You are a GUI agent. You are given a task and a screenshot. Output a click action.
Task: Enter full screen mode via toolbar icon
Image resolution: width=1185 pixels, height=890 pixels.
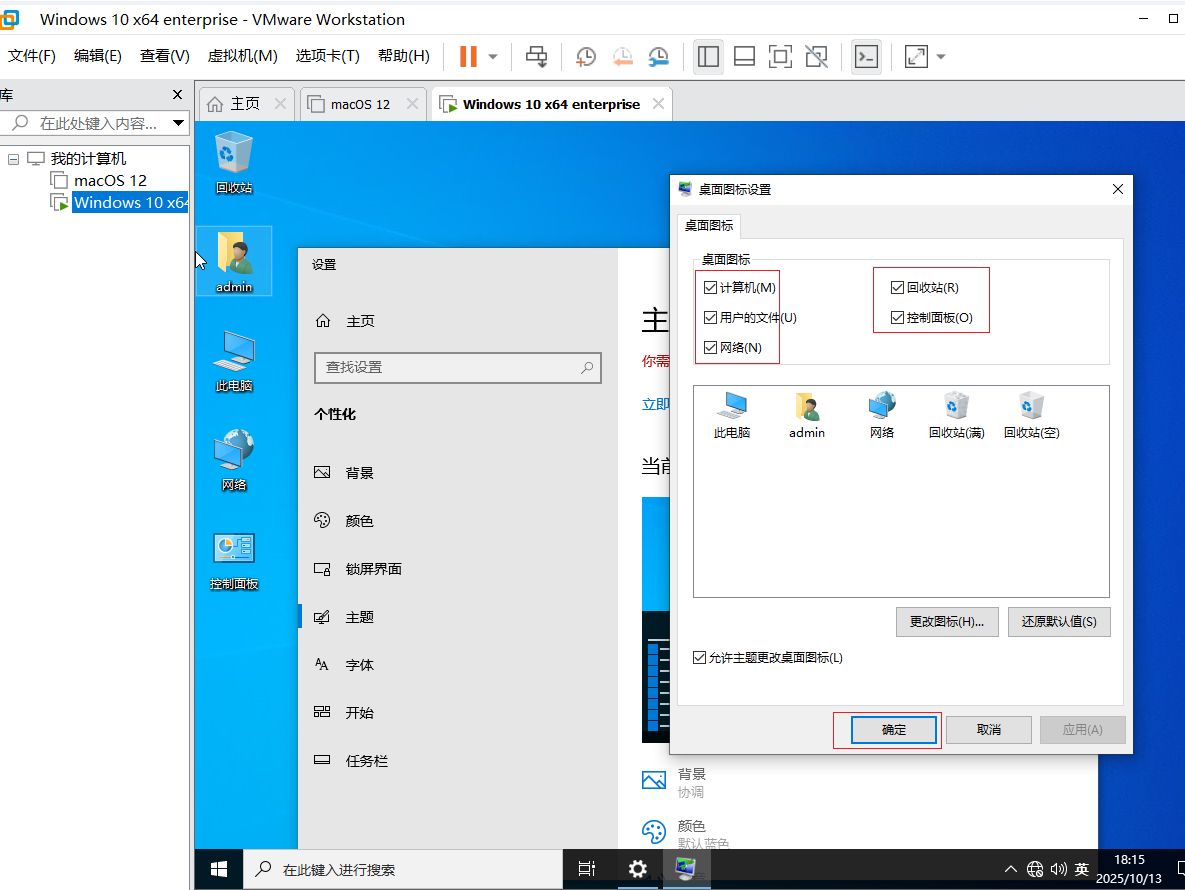point(780,57)
